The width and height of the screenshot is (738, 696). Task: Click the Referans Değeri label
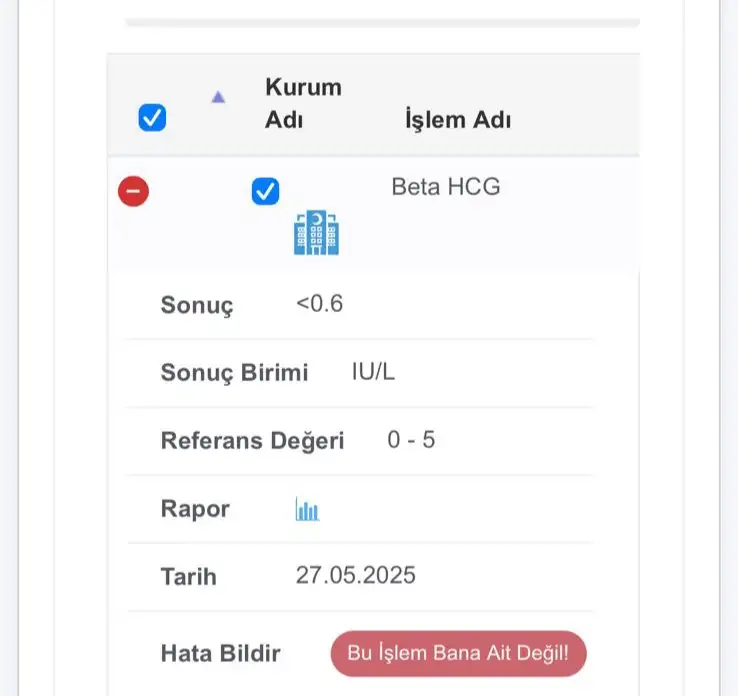pyautogui.click(x=252, y=441)
